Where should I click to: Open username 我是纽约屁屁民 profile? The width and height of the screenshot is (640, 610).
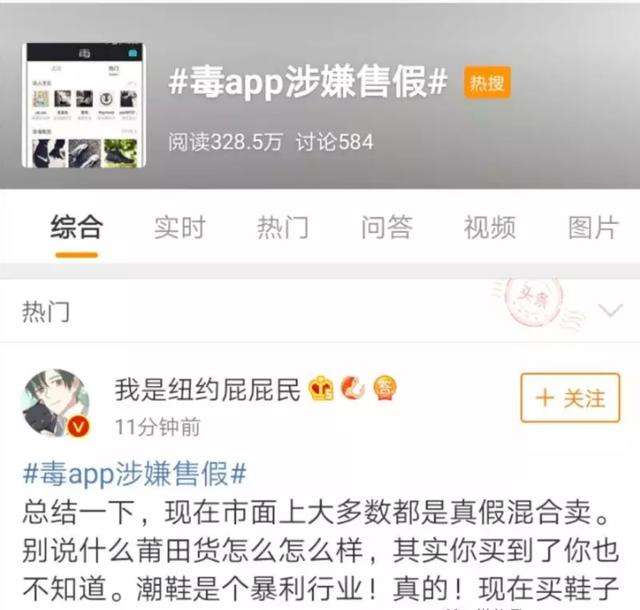[207, 390]
